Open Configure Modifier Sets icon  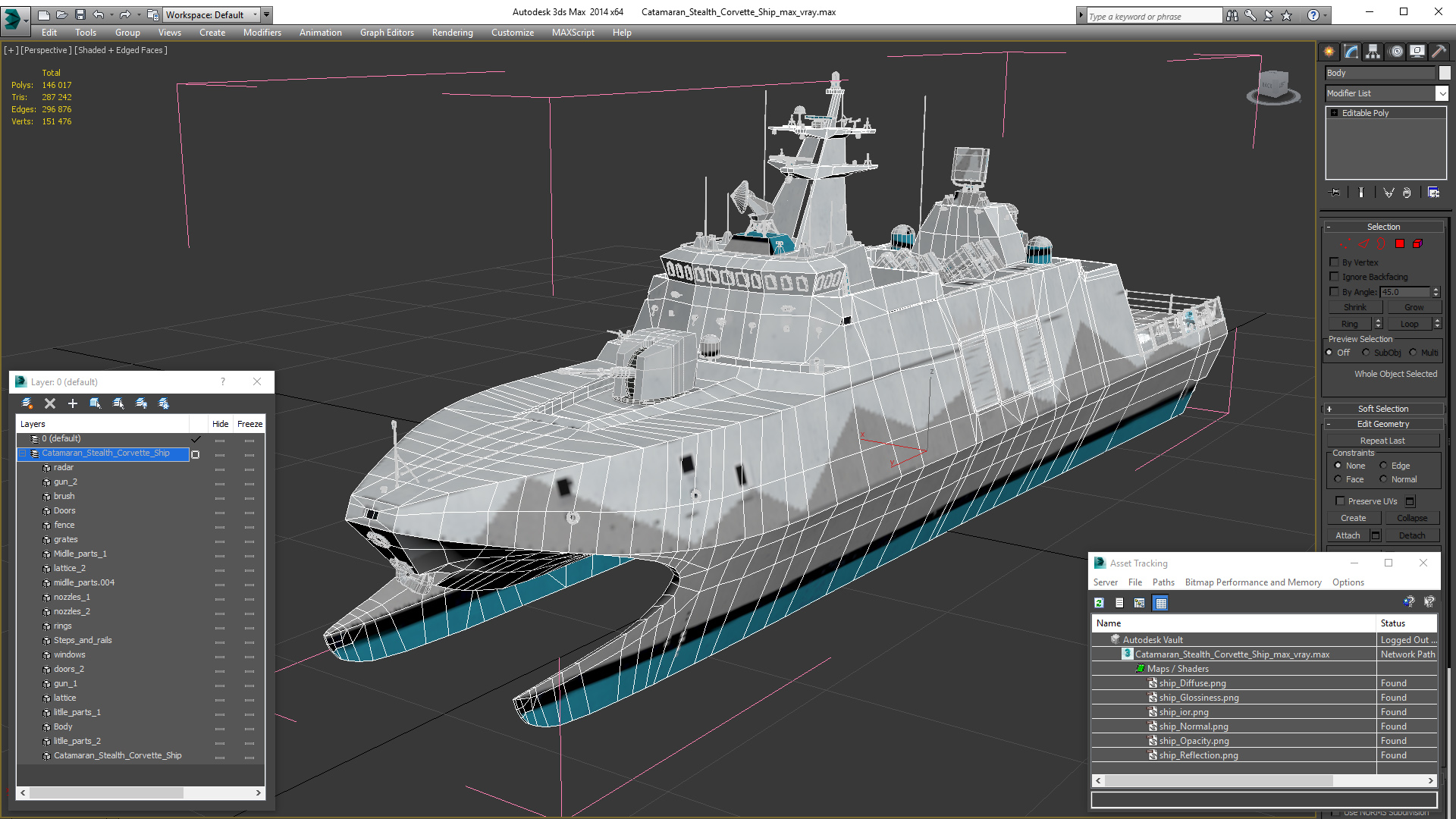tap(1433, 193)
